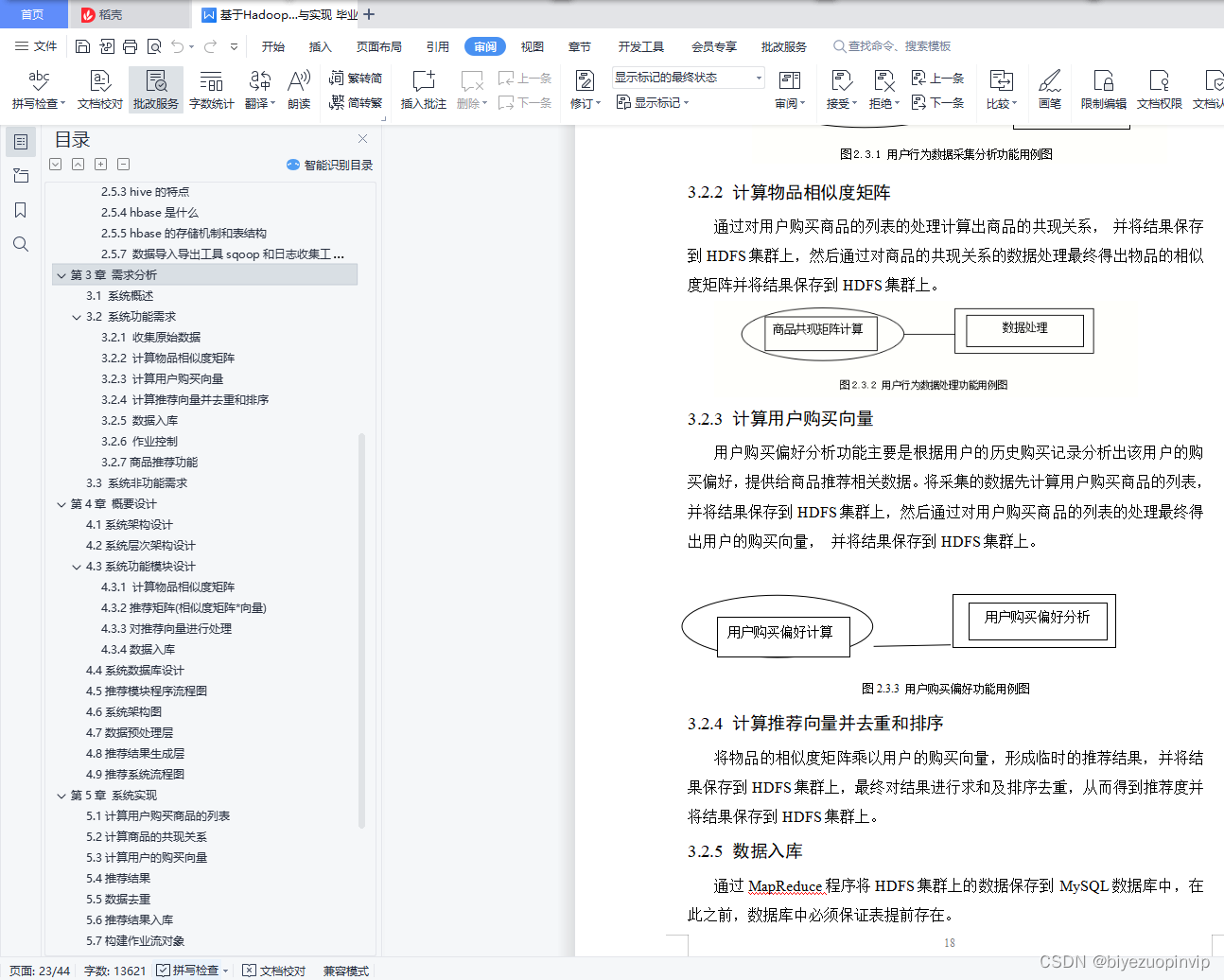Open the spell check (拼写检查) tool

click(39, 89)
